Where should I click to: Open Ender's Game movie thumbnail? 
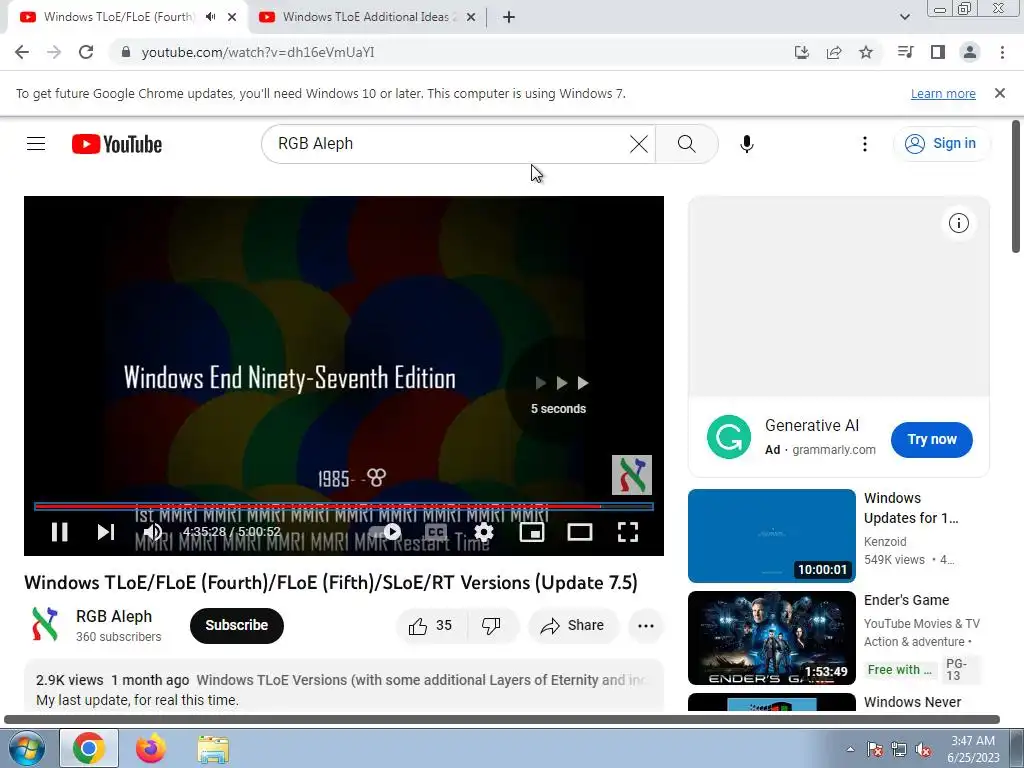coord(771,637)
